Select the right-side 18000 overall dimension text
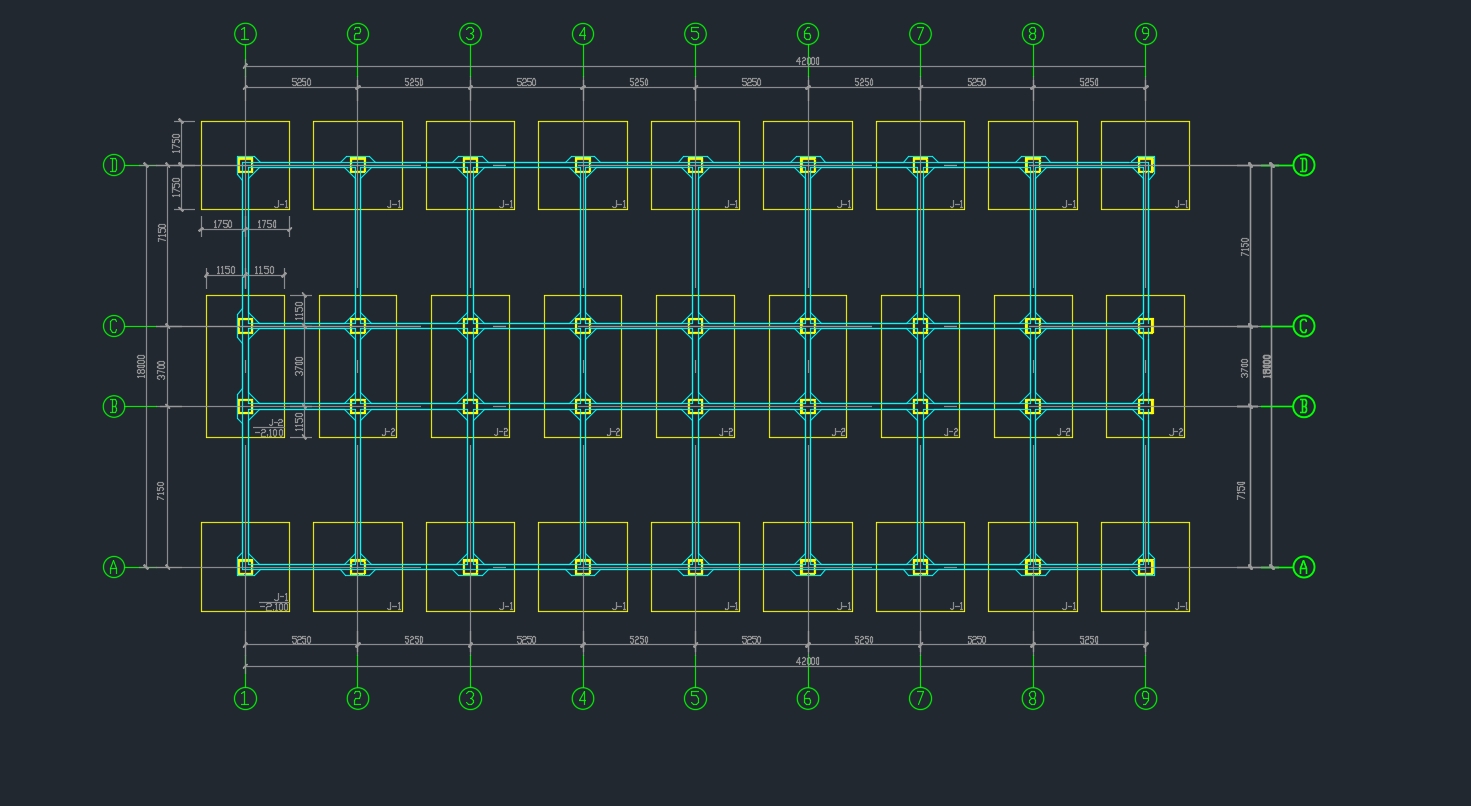The width and height of the screenshot is (1471, 806). coord(1267,366)
